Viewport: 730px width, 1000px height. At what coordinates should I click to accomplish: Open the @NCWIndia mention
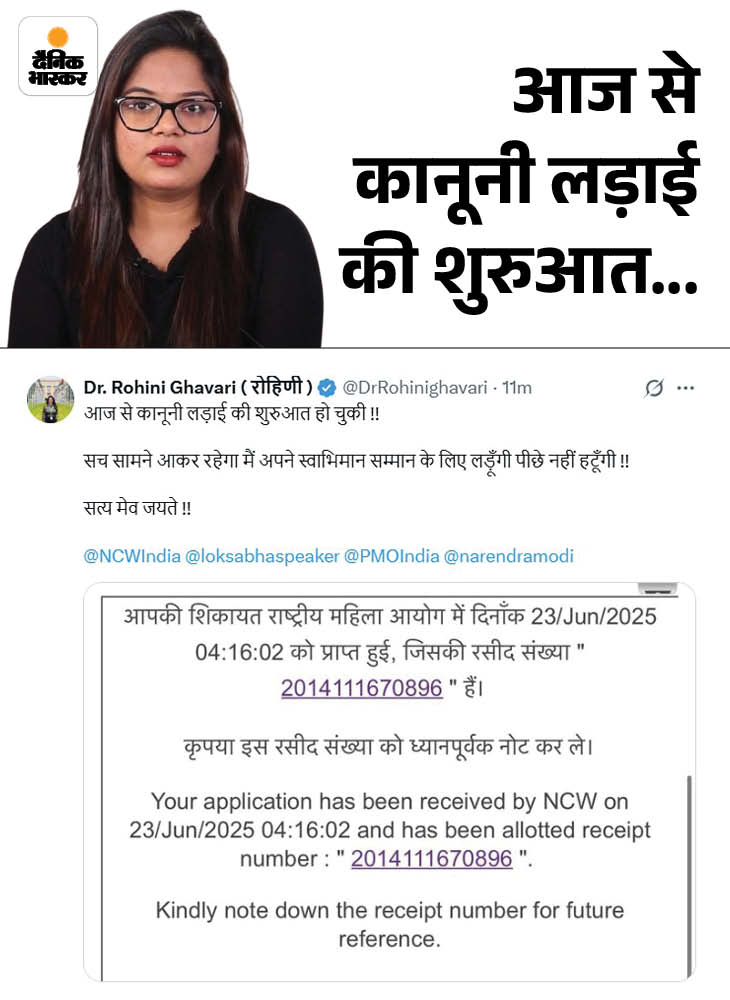click(x=132, y=556)
